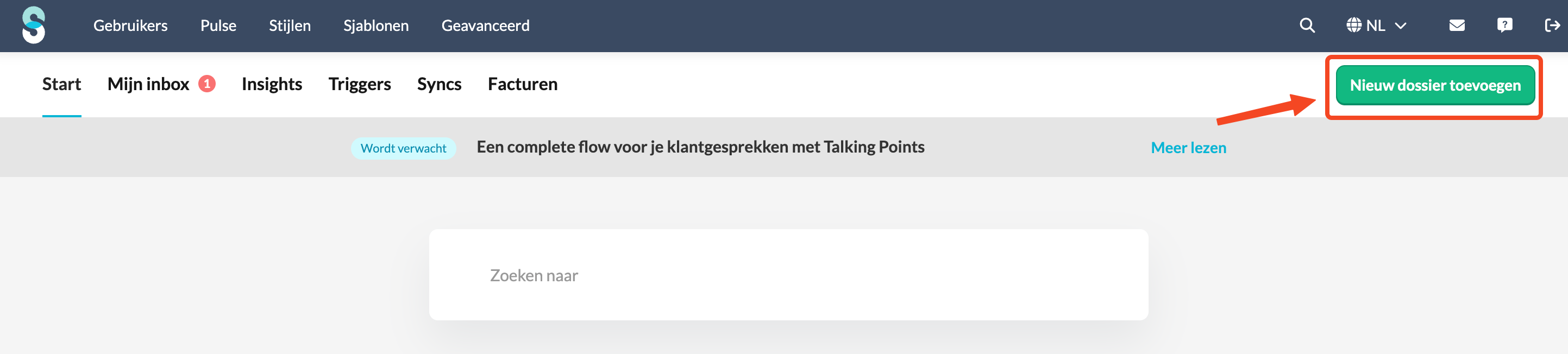This screenshot has height=354, width=1568.
Task: Open the Triggers tab
Action: tap(360, 84)
